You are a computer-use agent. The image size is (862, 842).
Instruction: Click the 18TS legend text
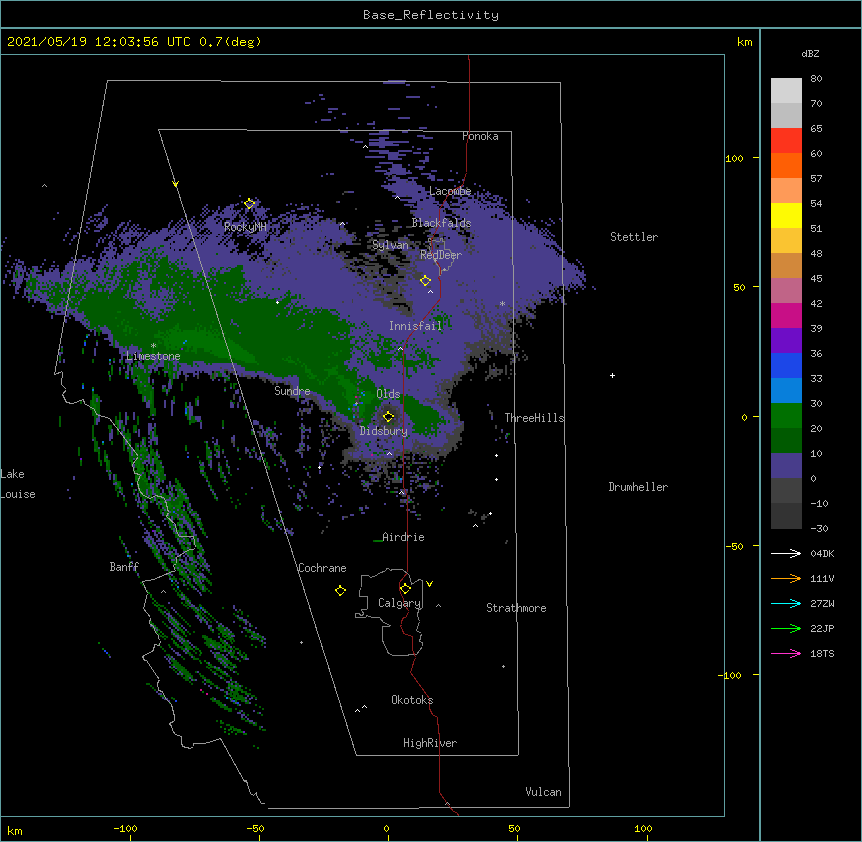coord(822,653)
